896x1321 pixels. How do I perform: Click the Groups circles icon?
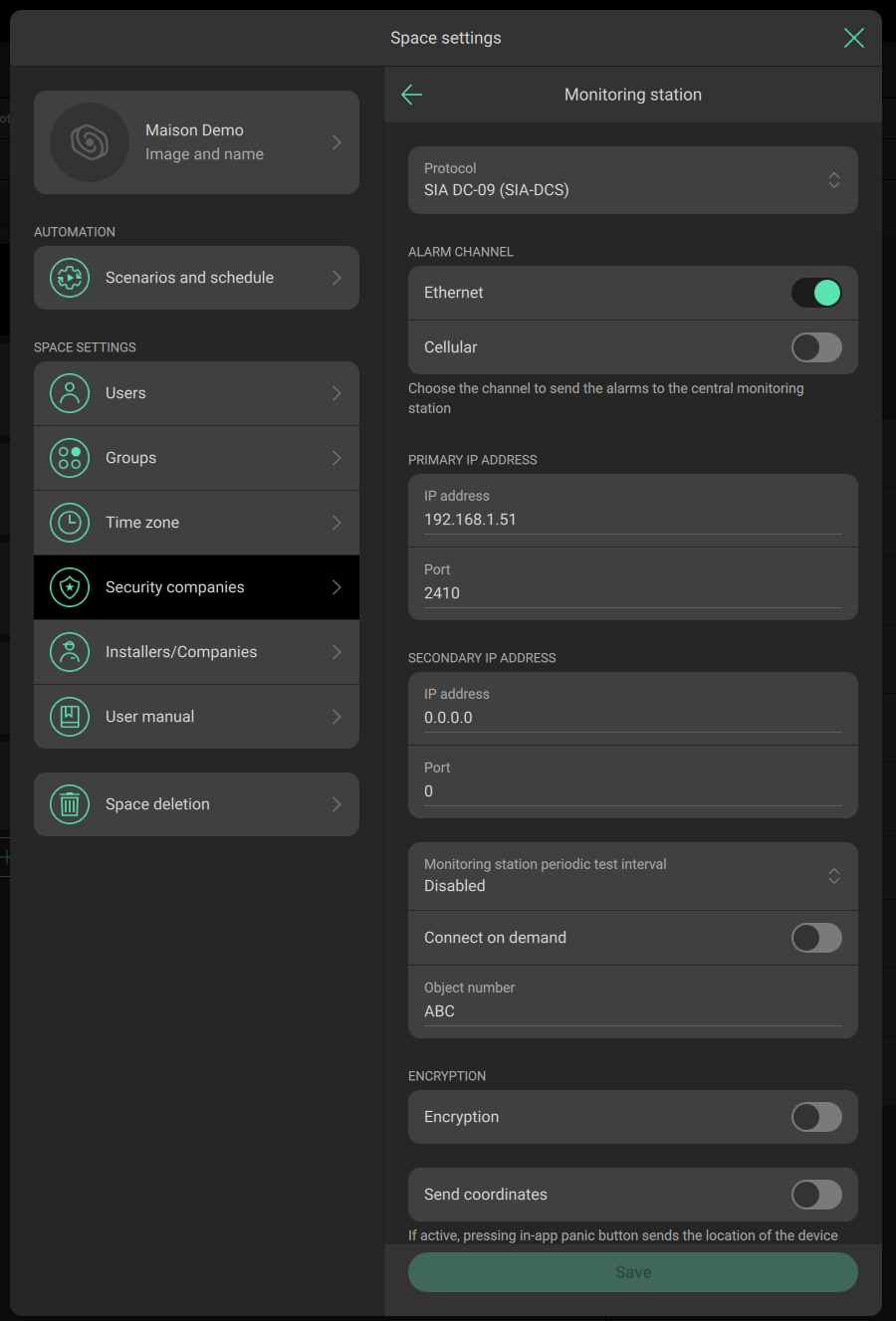70,458
